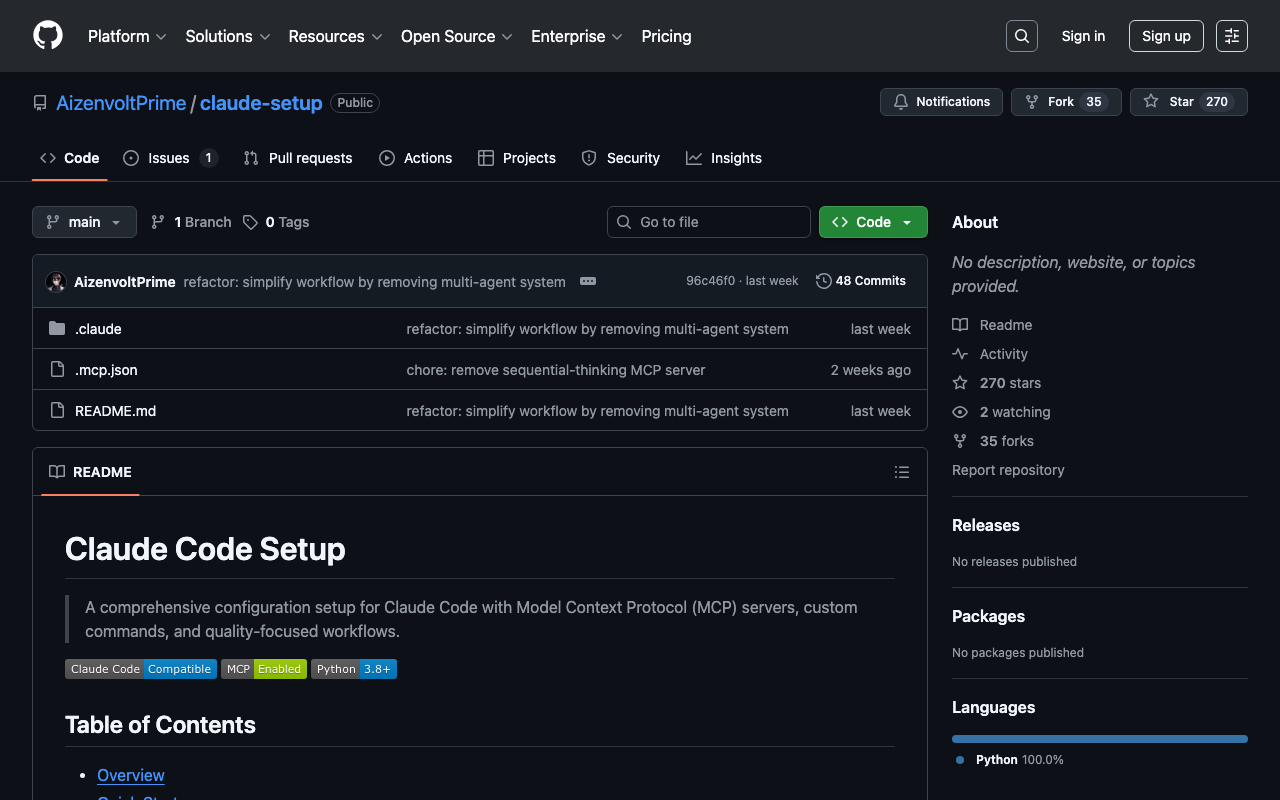
Task: Click the Sign up button
Action: click(1165, 36)
